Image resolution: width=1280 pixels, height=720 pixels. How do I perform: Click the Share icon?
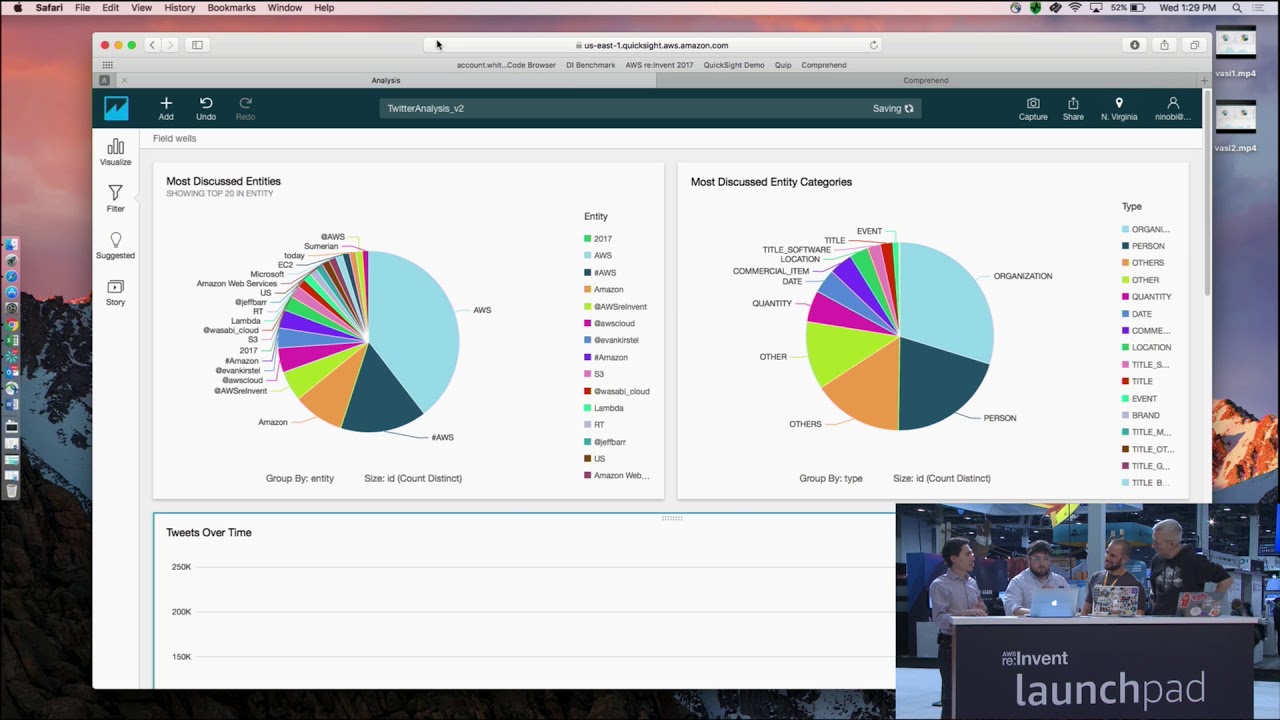point(1073,104)
